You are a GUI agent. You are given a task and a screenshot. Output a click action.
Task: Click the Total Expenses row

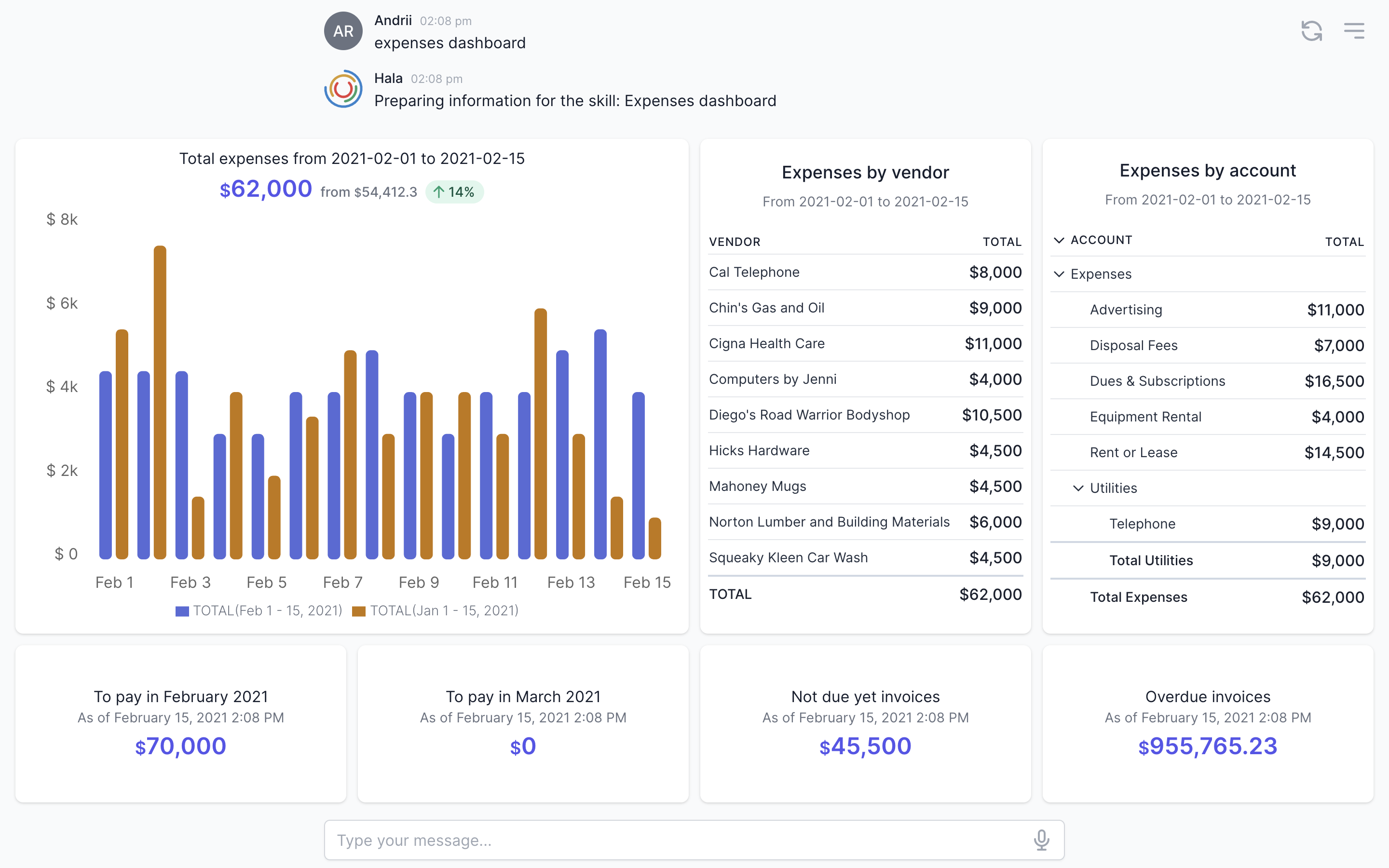[1208, 597]
